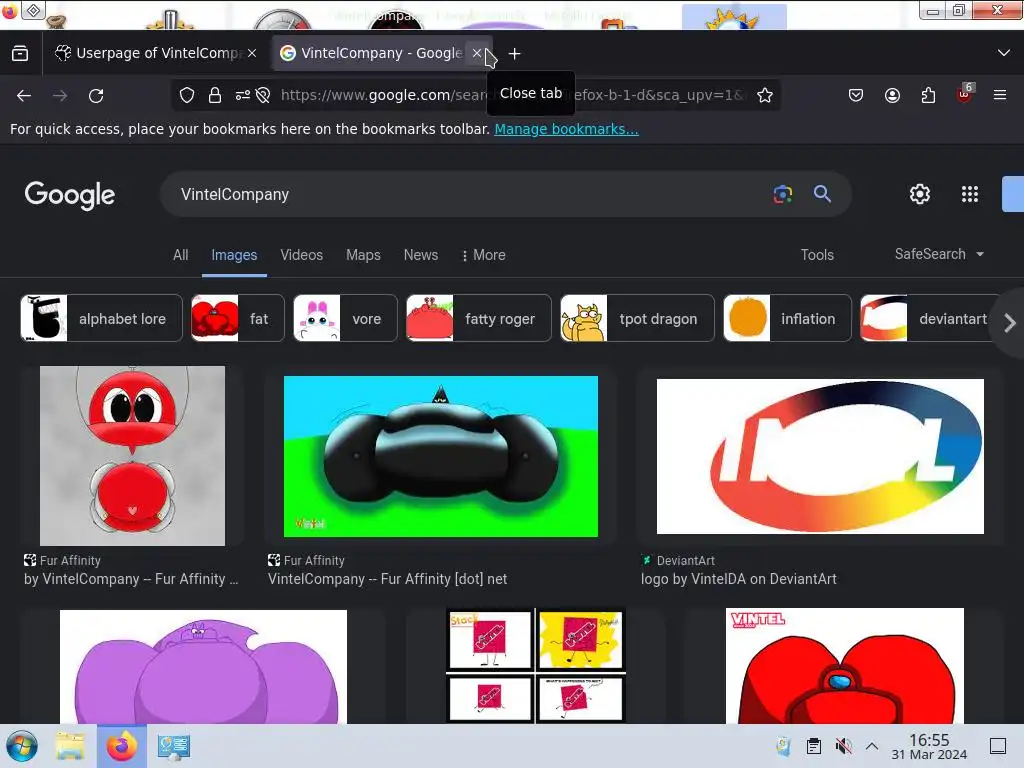
Task: Click the muted volume tray icon
Action: pyautogui.click(x=843, y=746)
